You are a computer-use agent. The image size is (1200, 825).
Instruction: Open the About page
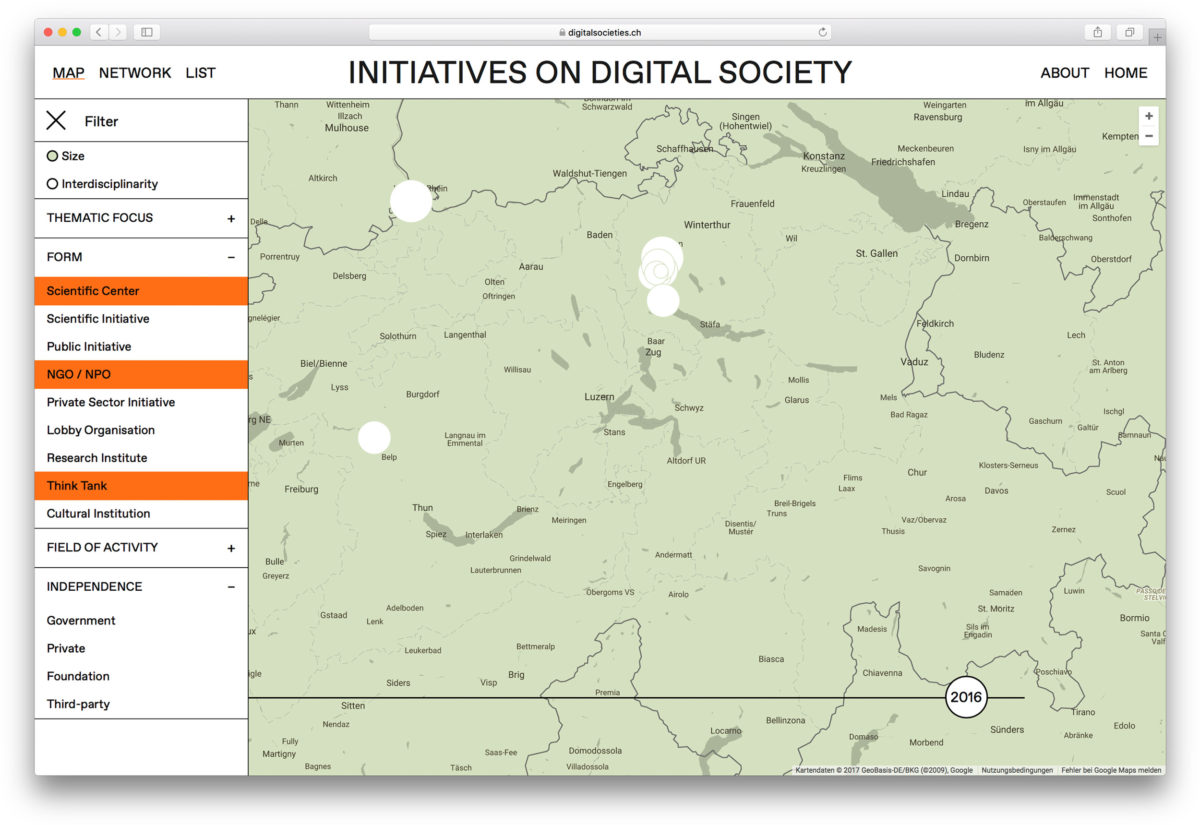tap(1064, 73)
